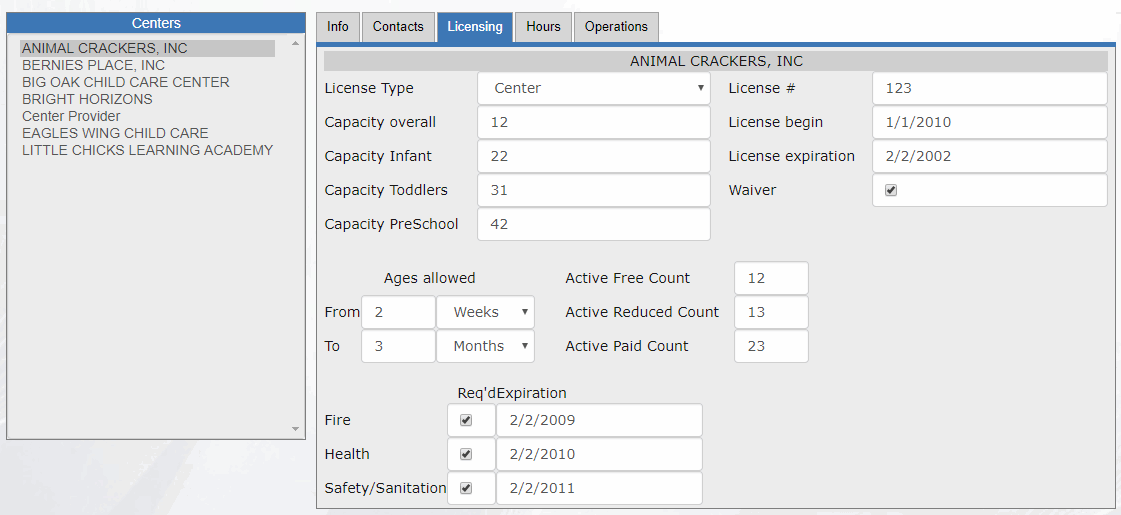Viewport: 1121px width, 515px height.
Task: Select BRIGHT HORIZONS in Centers list
Action: [87, 99]
